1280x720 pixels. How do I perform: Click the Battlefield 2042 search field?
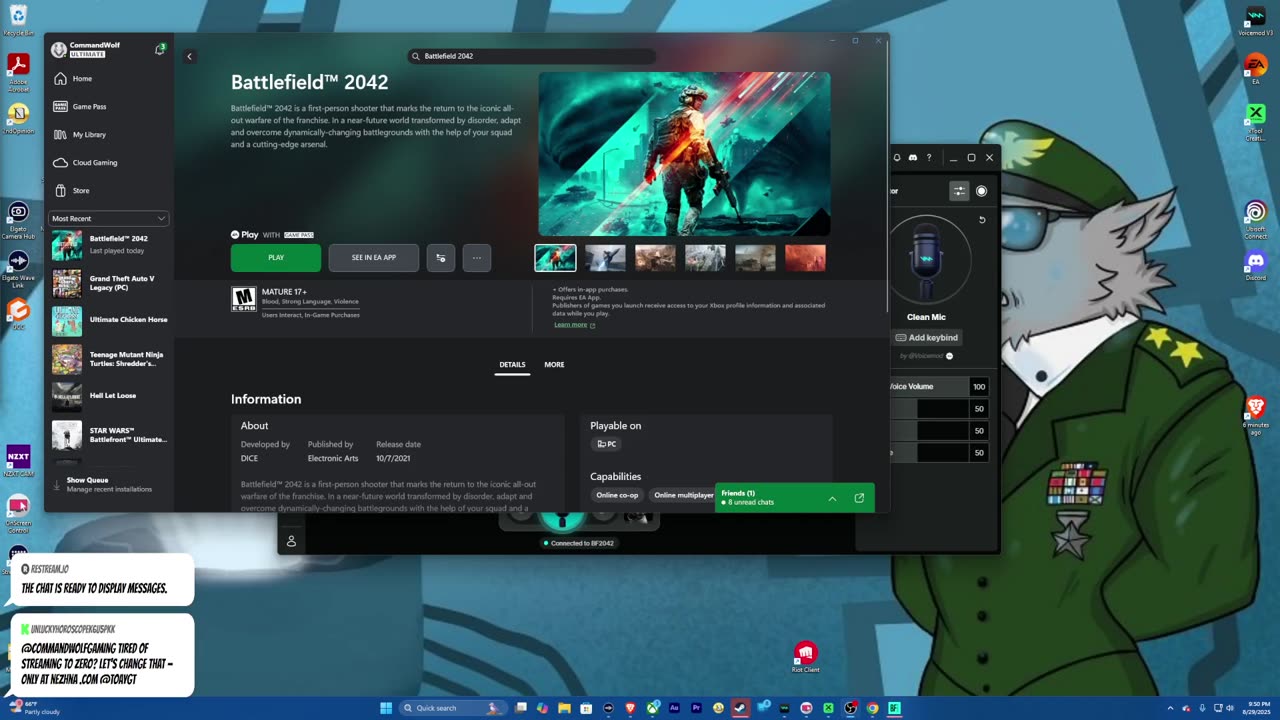click(532, 56)
